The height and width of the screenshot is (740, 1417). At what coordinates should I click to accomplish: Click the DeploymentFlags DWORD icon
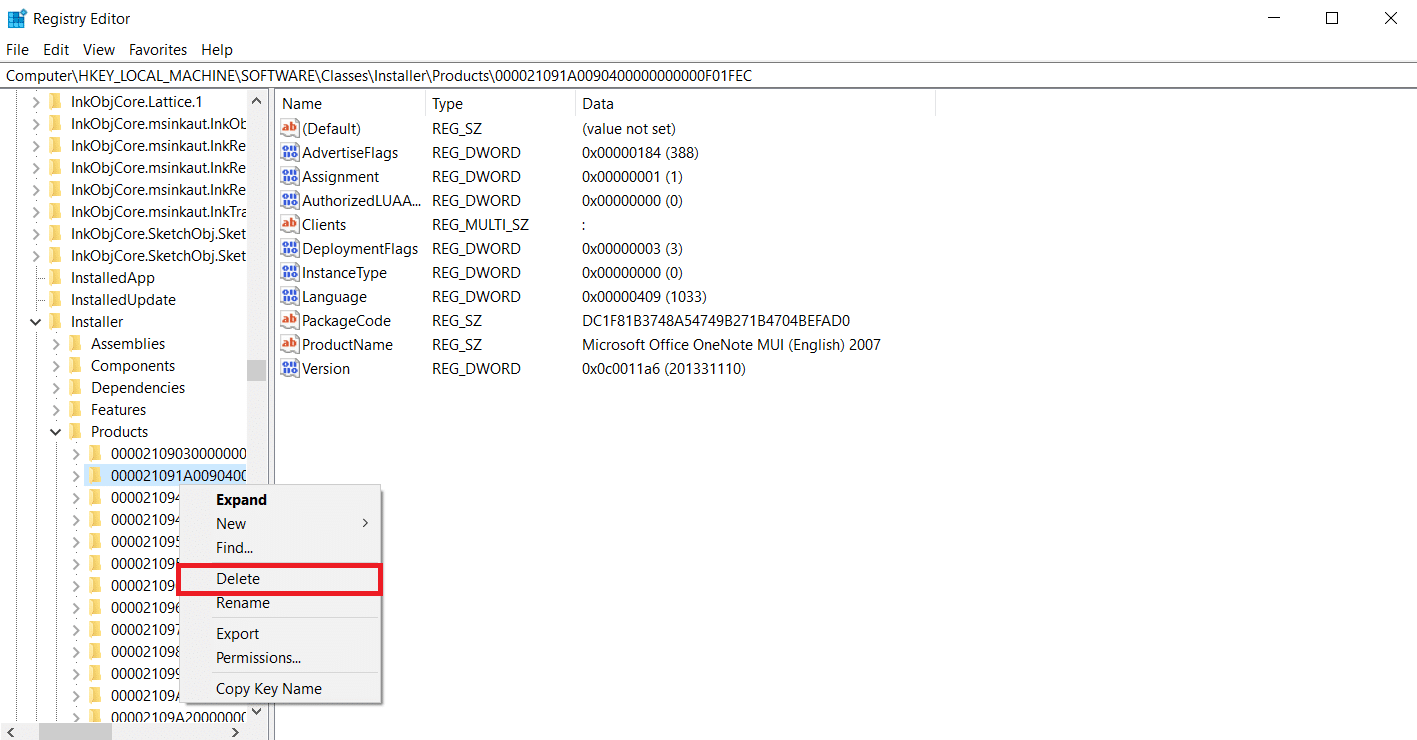coord(290,248)
